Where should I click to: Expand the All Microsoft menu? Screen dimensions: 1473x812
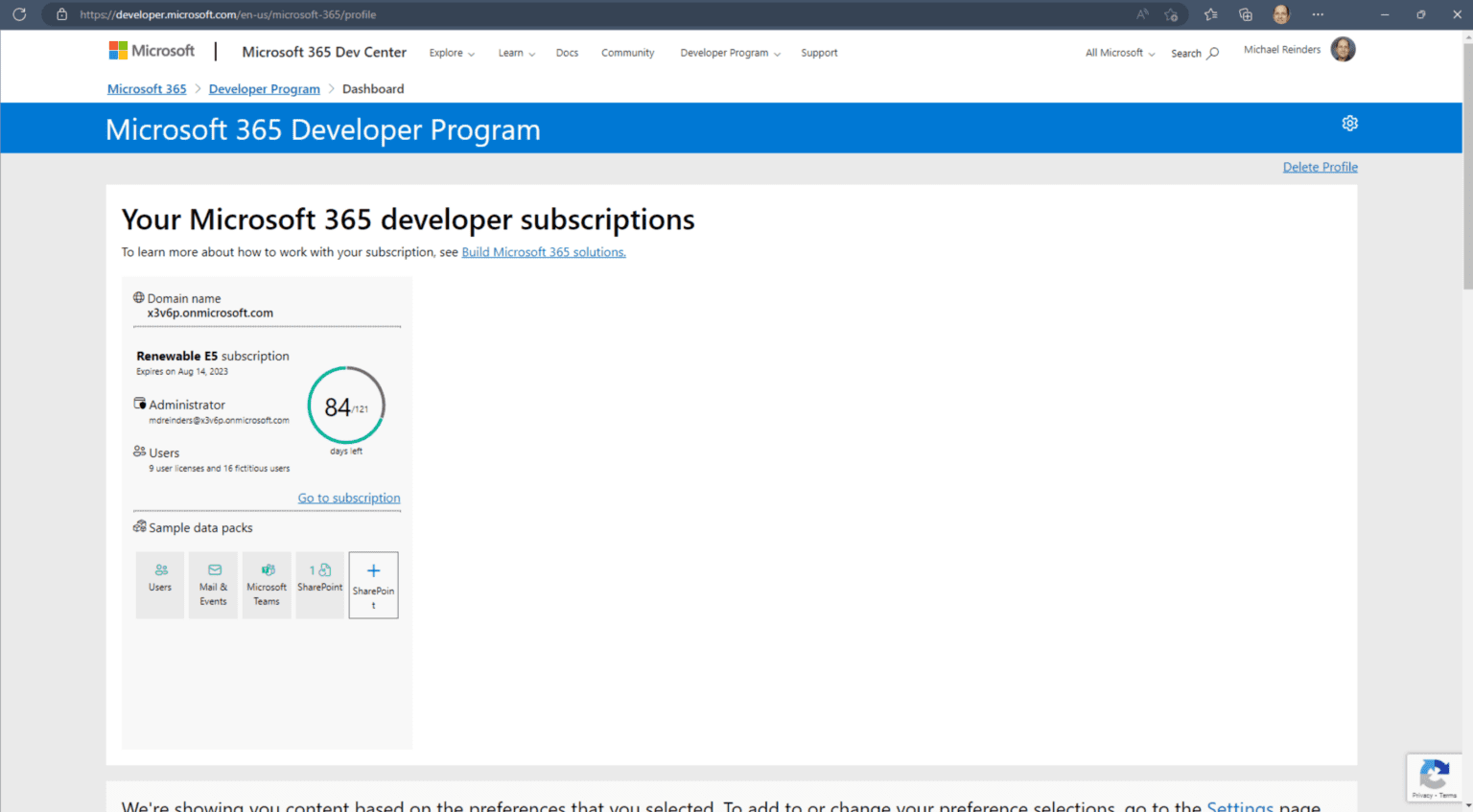tap(1119, 54)
